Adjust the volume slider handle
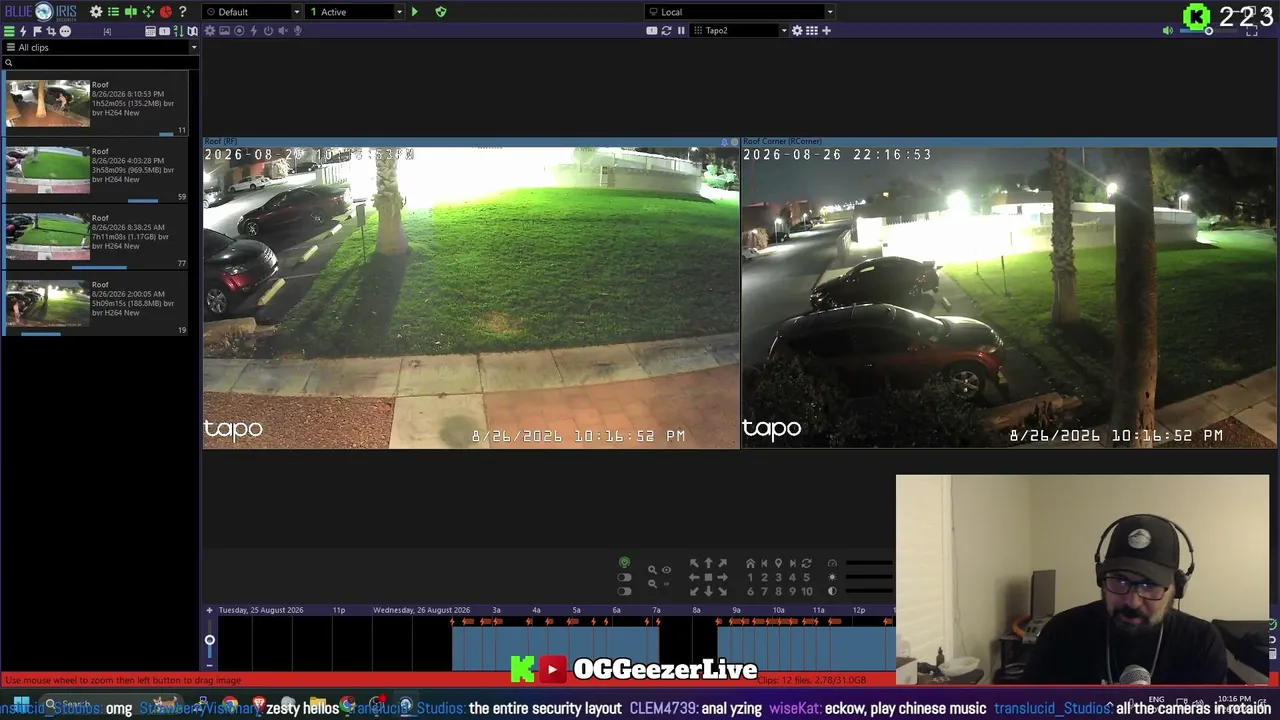Viewport: 1280px width, 720px height. [x=1208, y=31]
